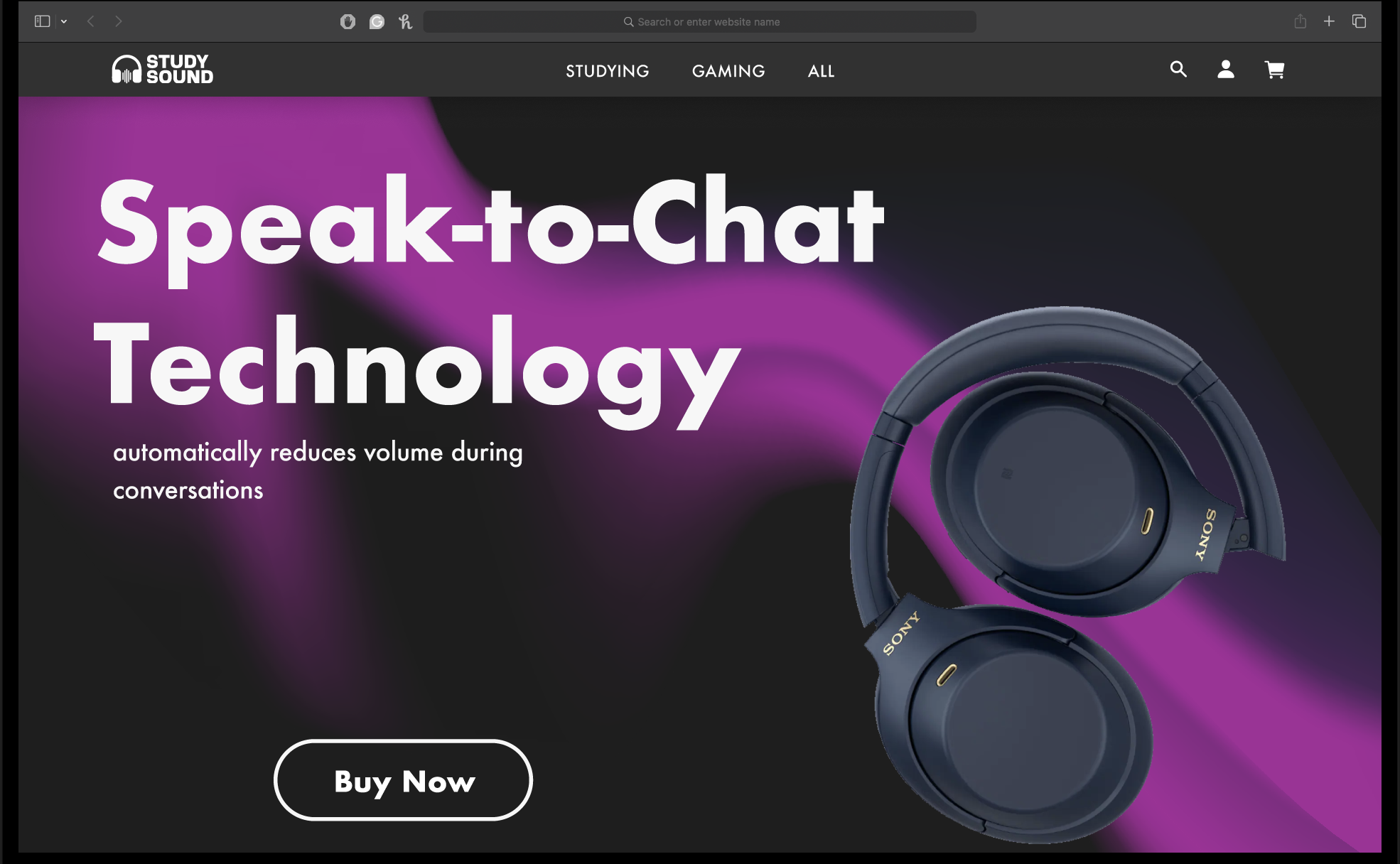Toggle the Safari sidebar icon

[43, 21]
